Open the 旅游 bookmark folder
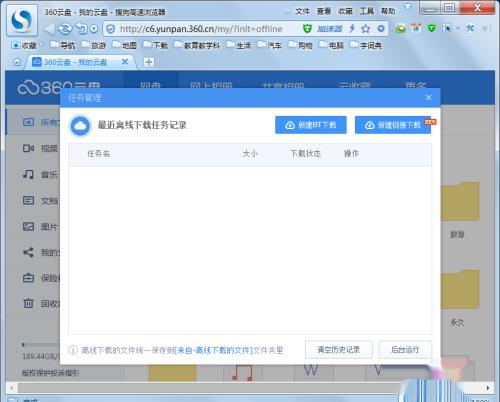 tap(94, 45)
